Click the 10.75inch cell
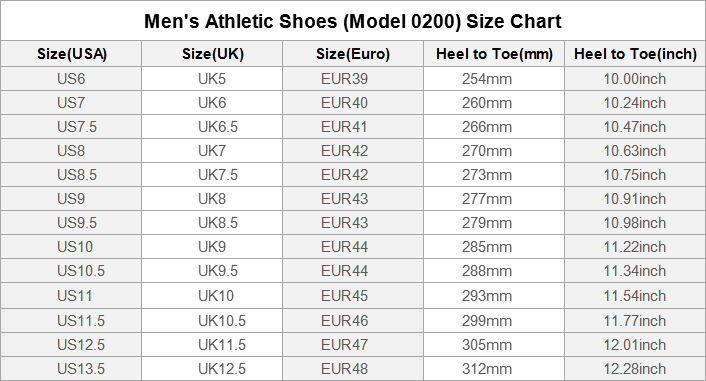706x381 pixels. point(635,175)
